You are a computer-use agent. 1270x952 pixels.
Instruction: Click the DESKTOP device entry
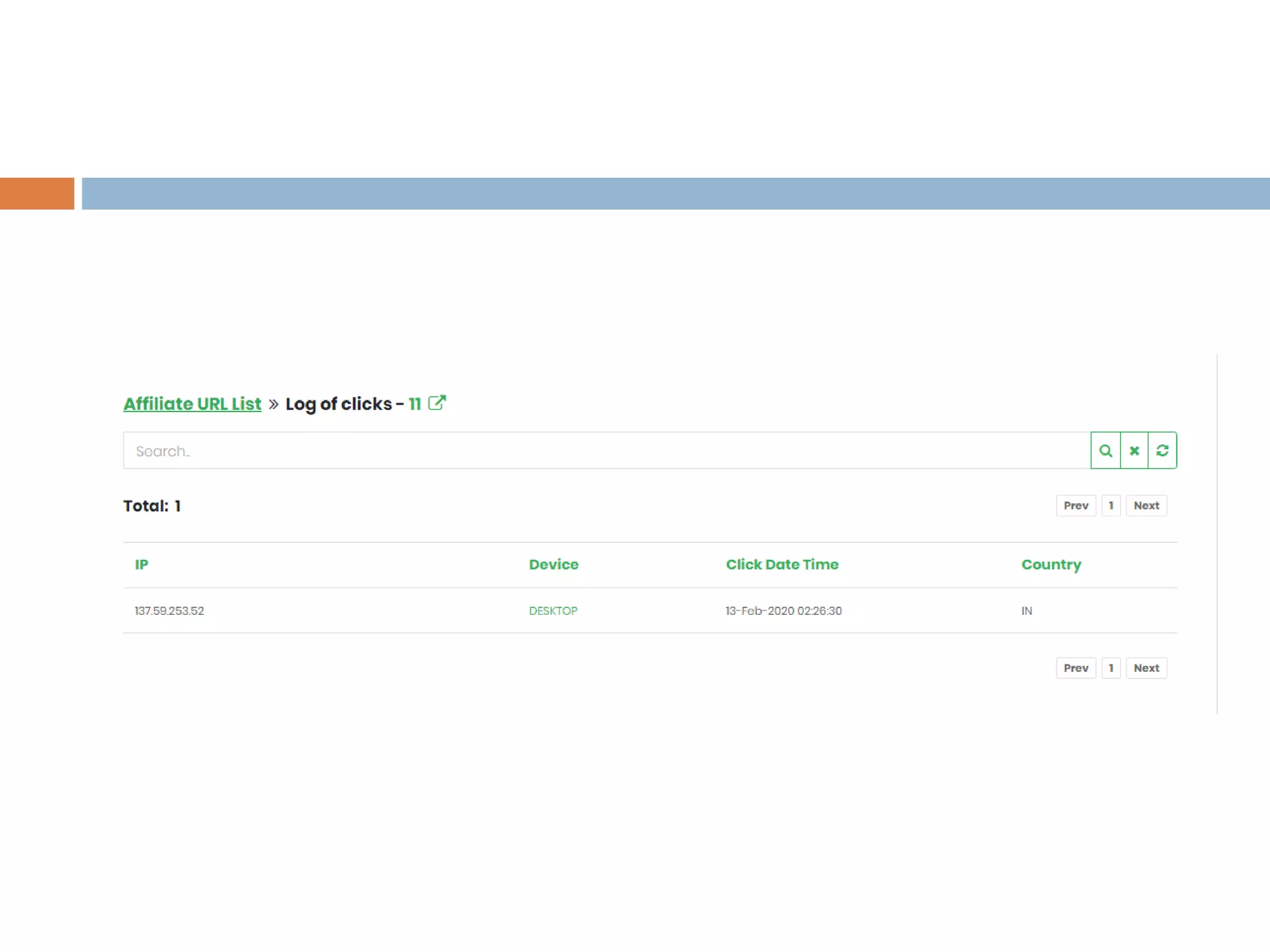point(553,610)
